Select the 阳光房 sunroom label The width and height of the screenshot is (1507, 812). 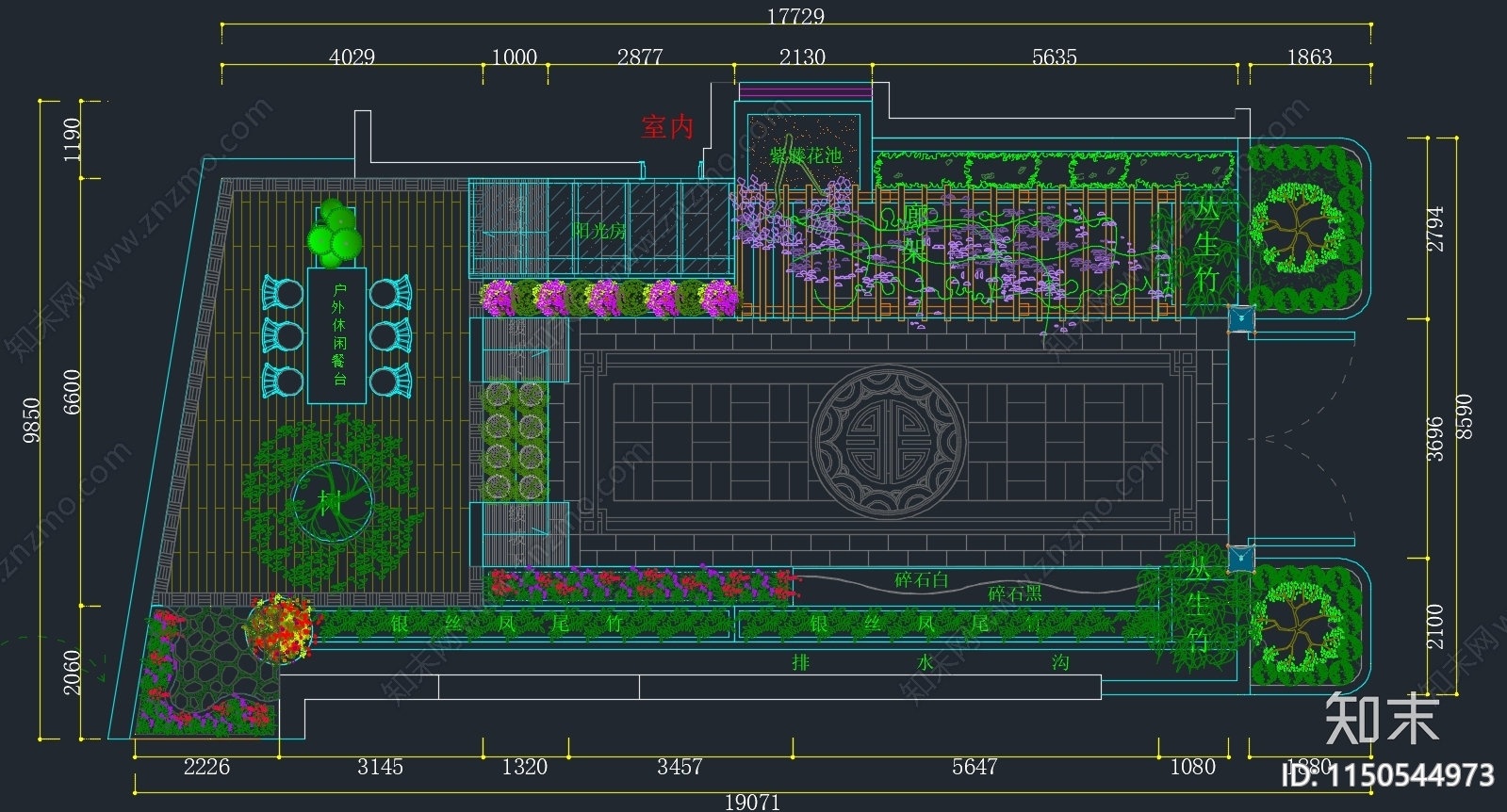point(599,229)
